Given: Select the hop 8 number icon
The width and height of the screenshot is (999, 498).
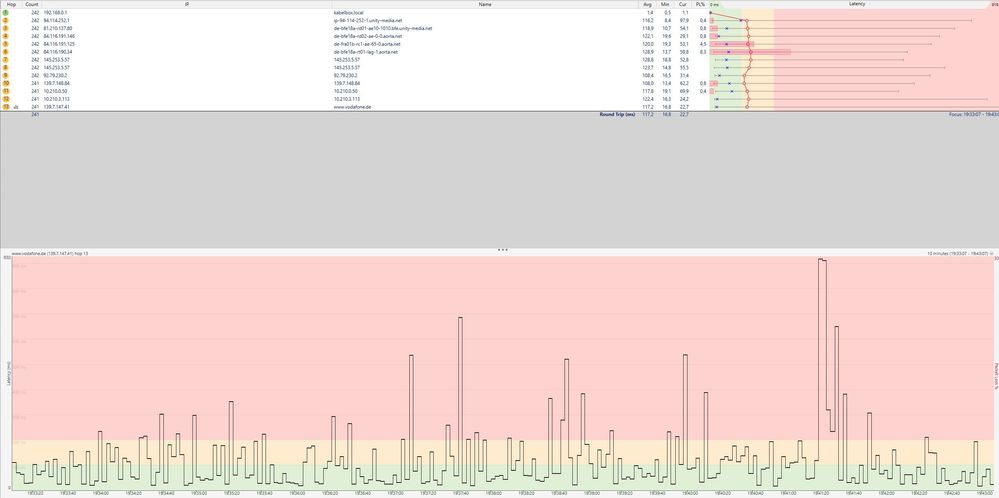Looking at the screenshot, I should (5, 68).
